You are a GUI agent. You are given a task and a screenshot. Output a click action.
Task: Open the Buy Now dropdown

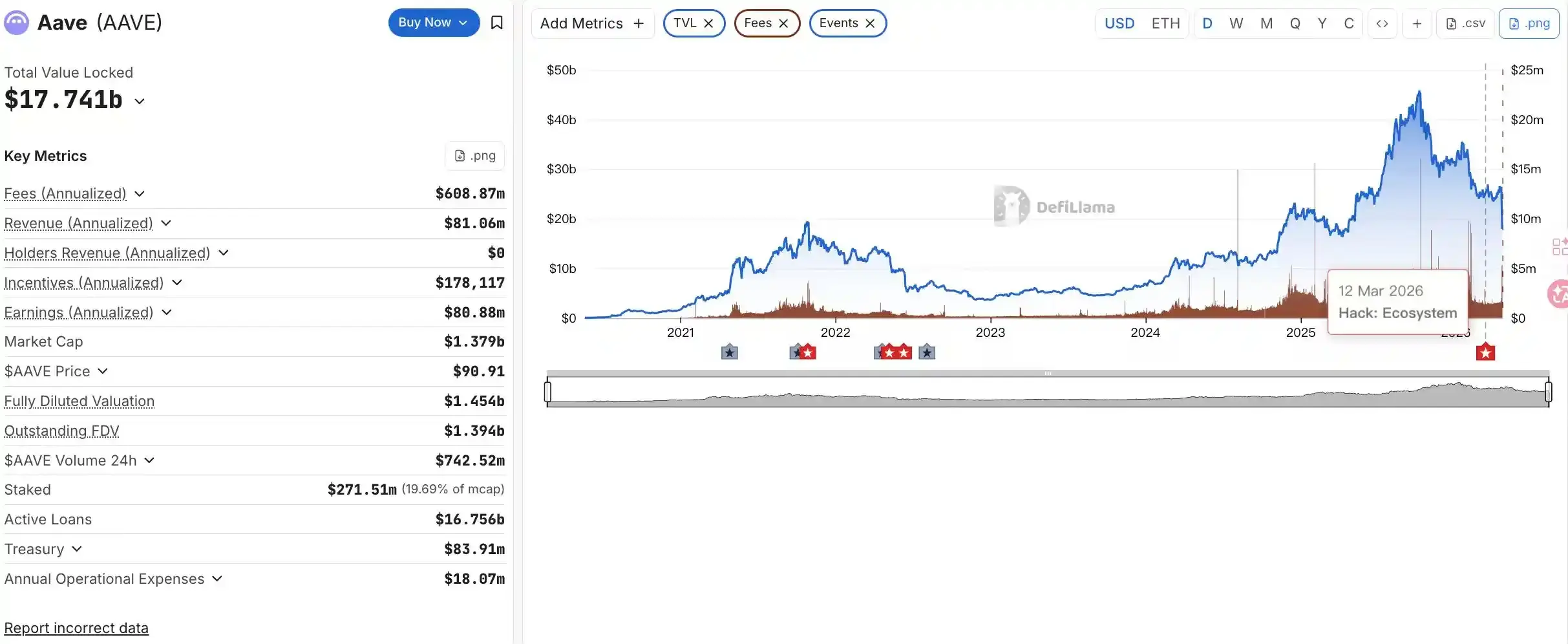coord(434,23)
